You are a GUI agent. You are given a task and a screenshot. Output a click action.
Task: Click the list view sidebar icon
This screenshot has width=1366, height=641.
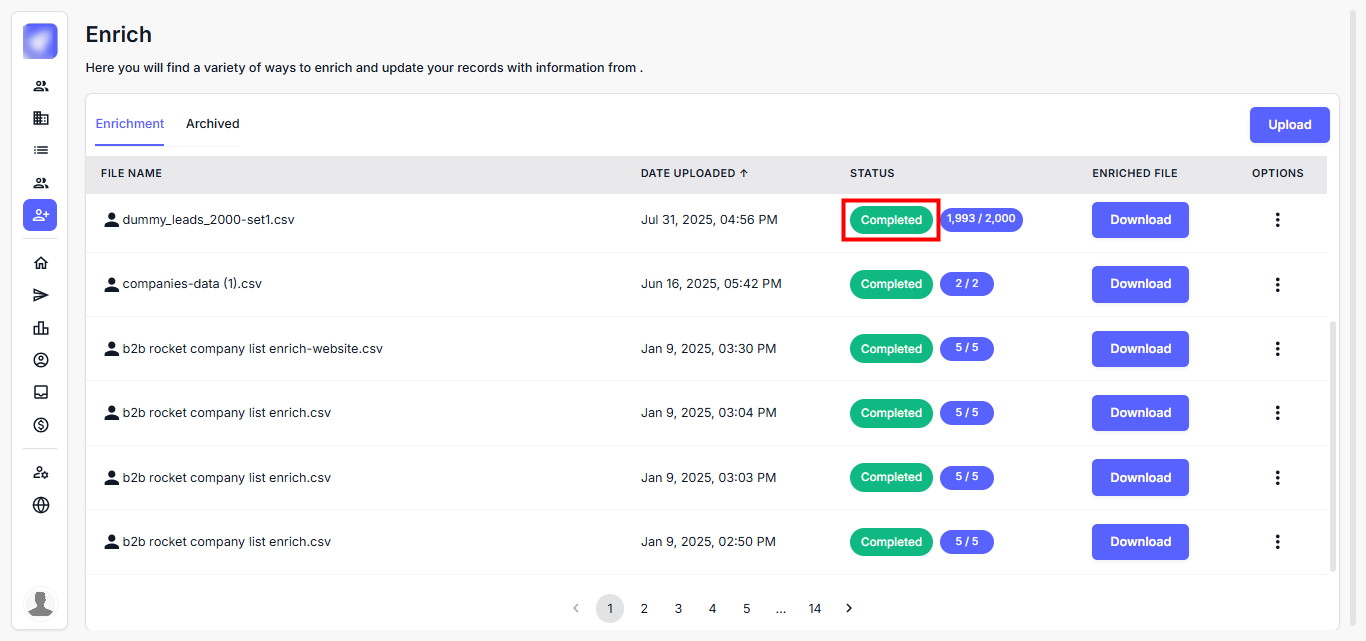pos(41,150)
